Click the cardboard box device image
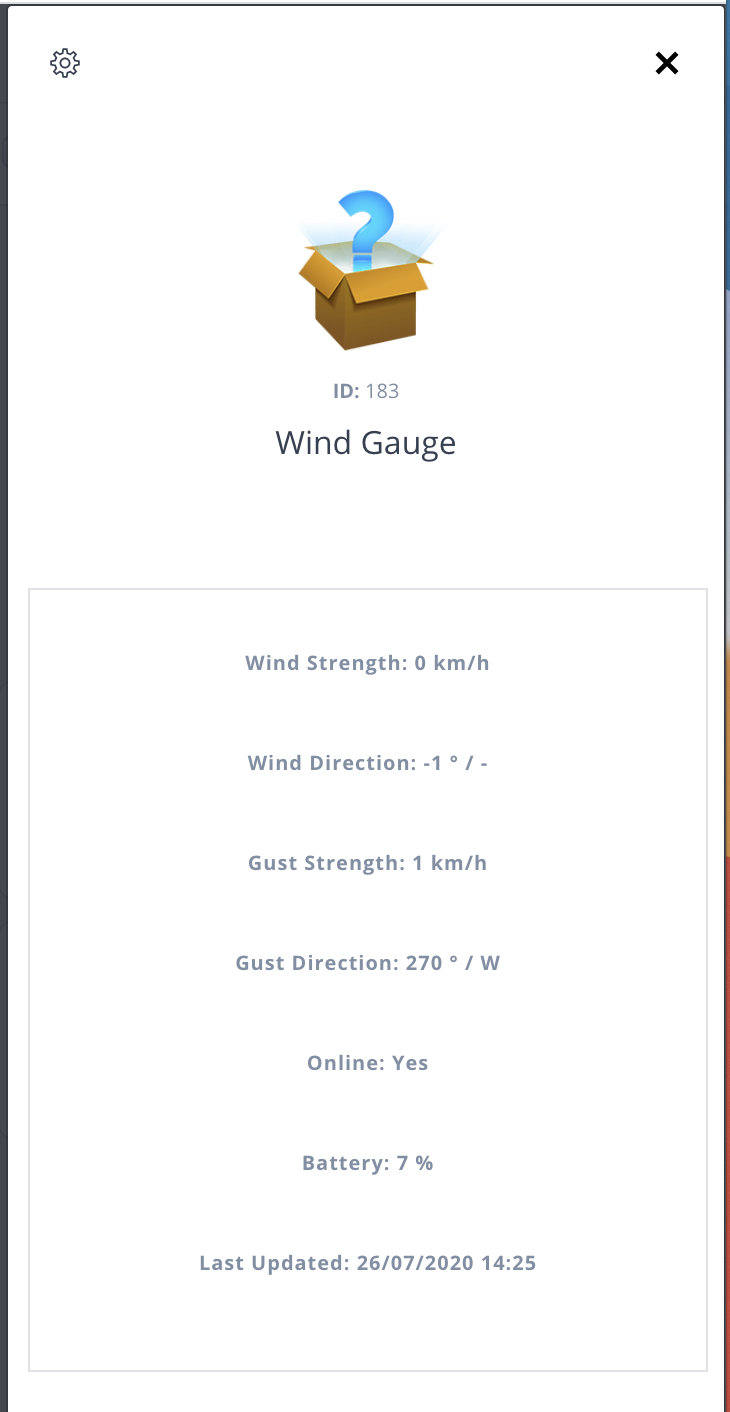 [366, 305]
